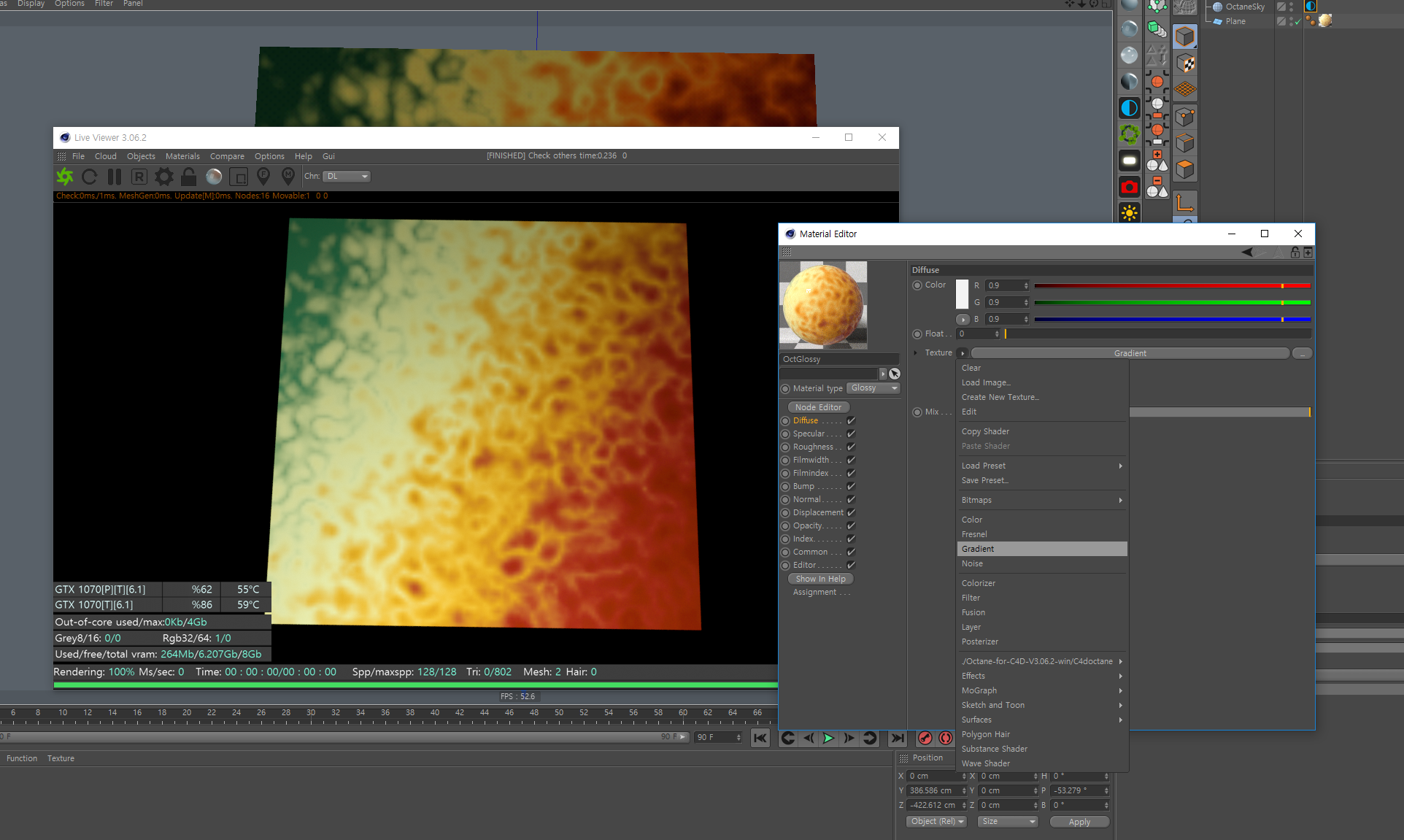The image size is (1404, 840).
Task: Select the workplane orange grid icon
Action: click(x=1185, y=90)
